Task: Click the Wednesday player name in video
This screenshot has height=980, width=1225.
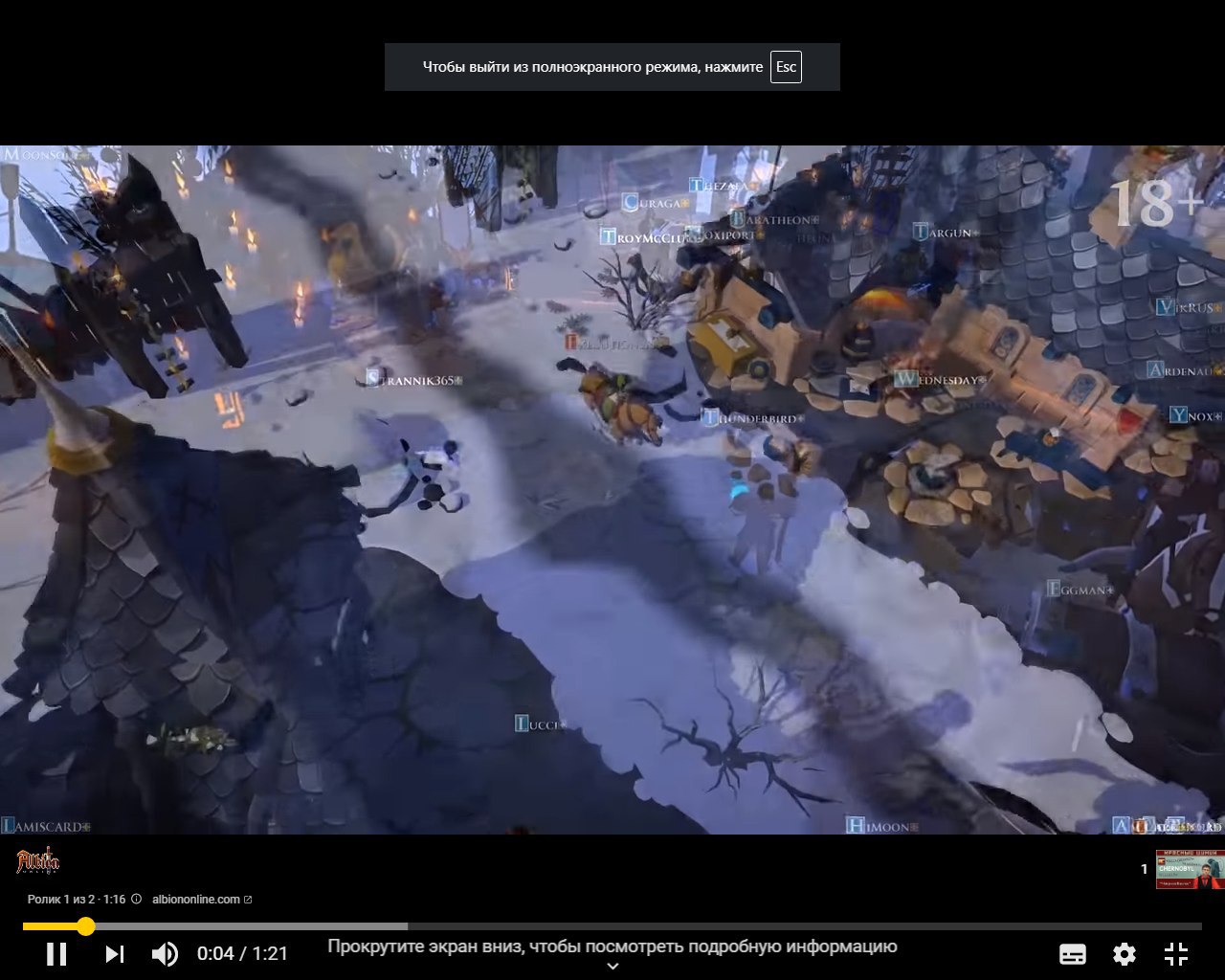Action: click(x=940, y=380)
